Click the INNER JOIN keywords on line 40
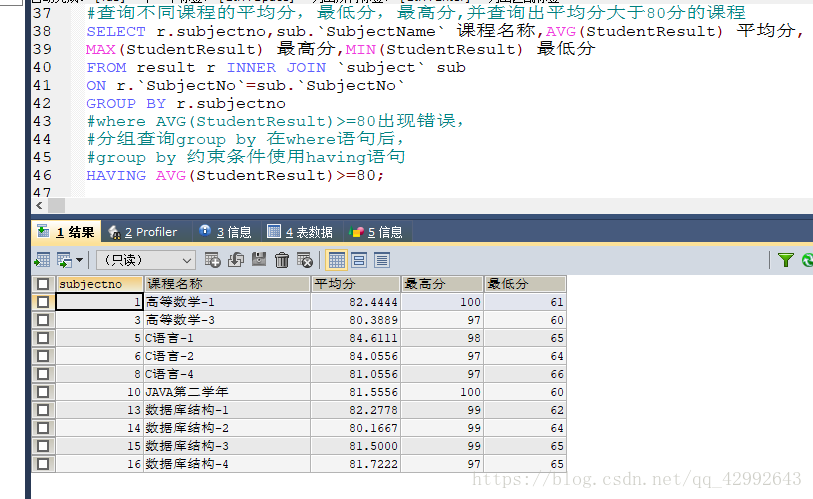 click(276, 68)
